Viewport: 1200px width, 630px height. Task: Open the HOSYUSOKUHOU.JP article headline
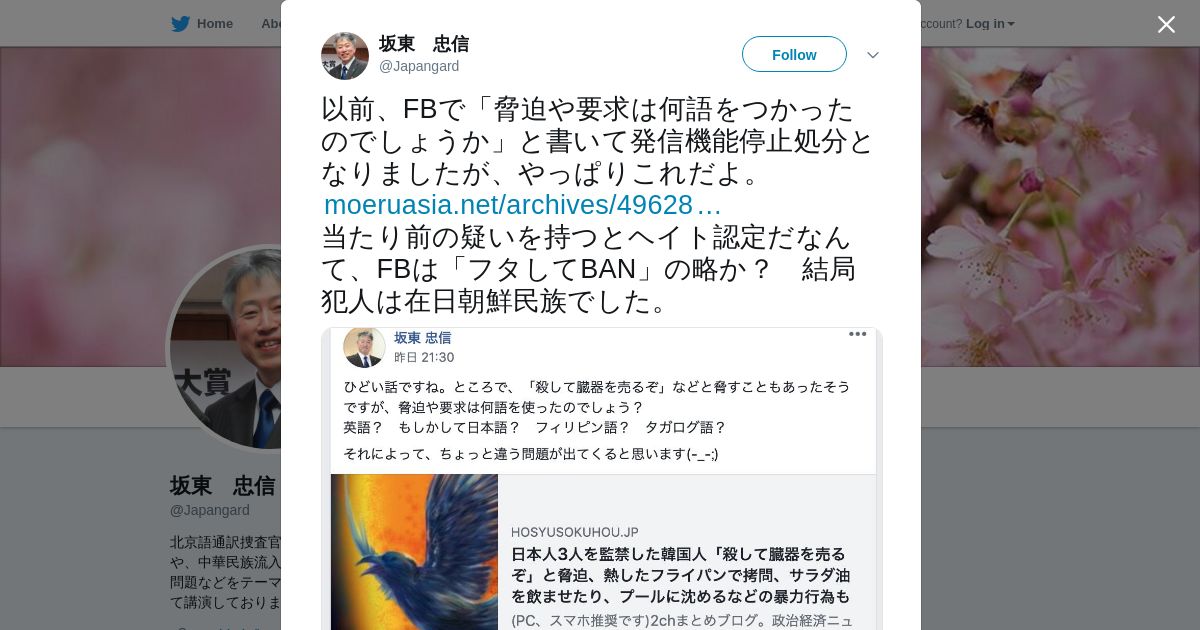[680, 575]
